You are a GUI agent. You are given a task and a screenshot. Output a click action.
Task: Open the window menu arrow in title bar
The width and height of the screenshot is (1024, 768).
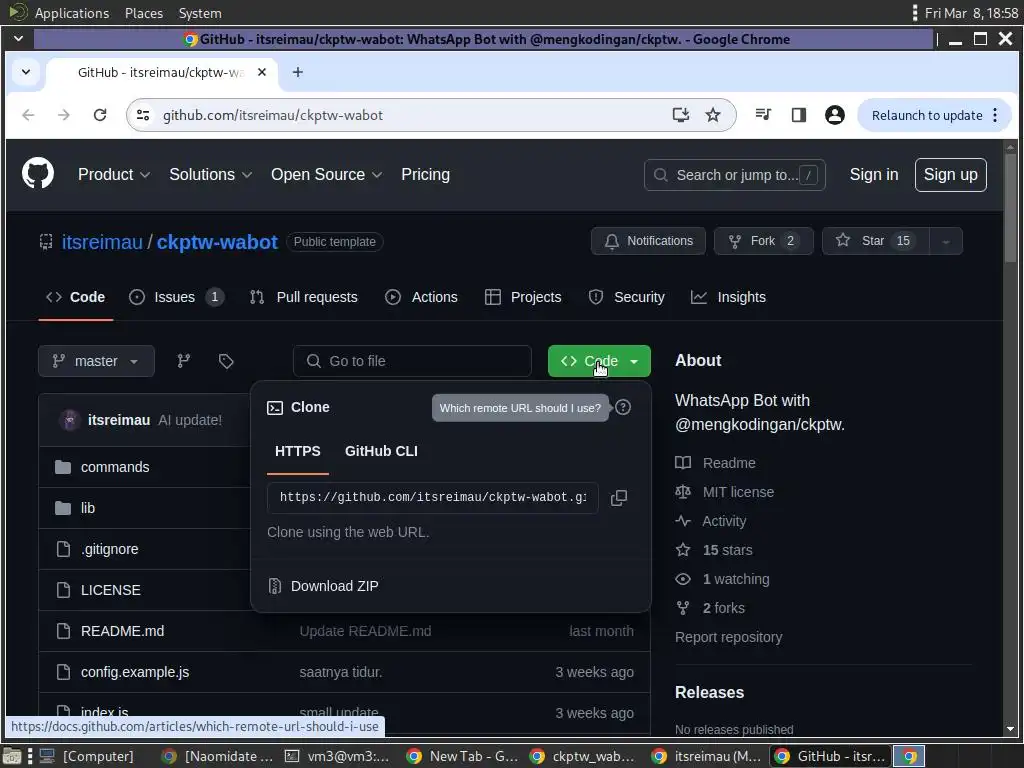(x=18, y=39)
